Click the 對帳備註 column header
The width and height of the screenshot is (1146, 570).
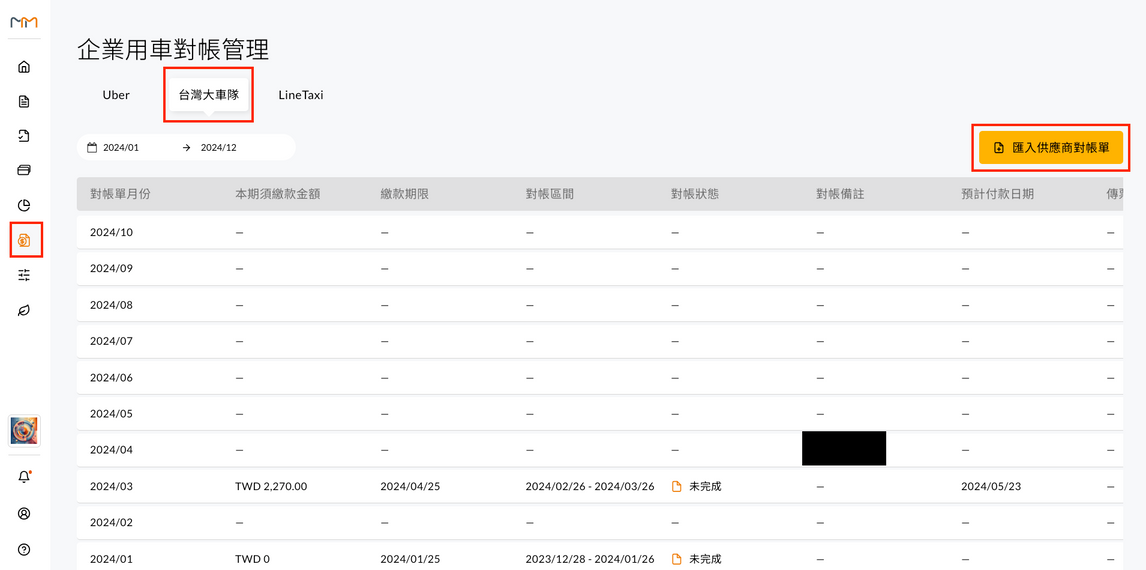(x=840, y=194)
